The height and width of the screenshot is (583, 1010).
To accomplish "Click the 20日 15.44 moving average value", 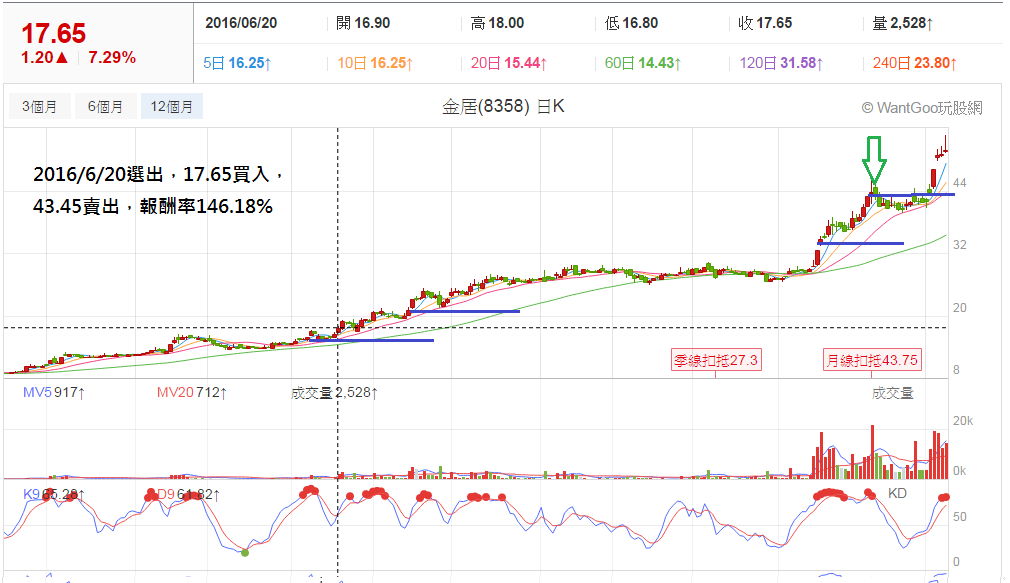I will (508, 63).
